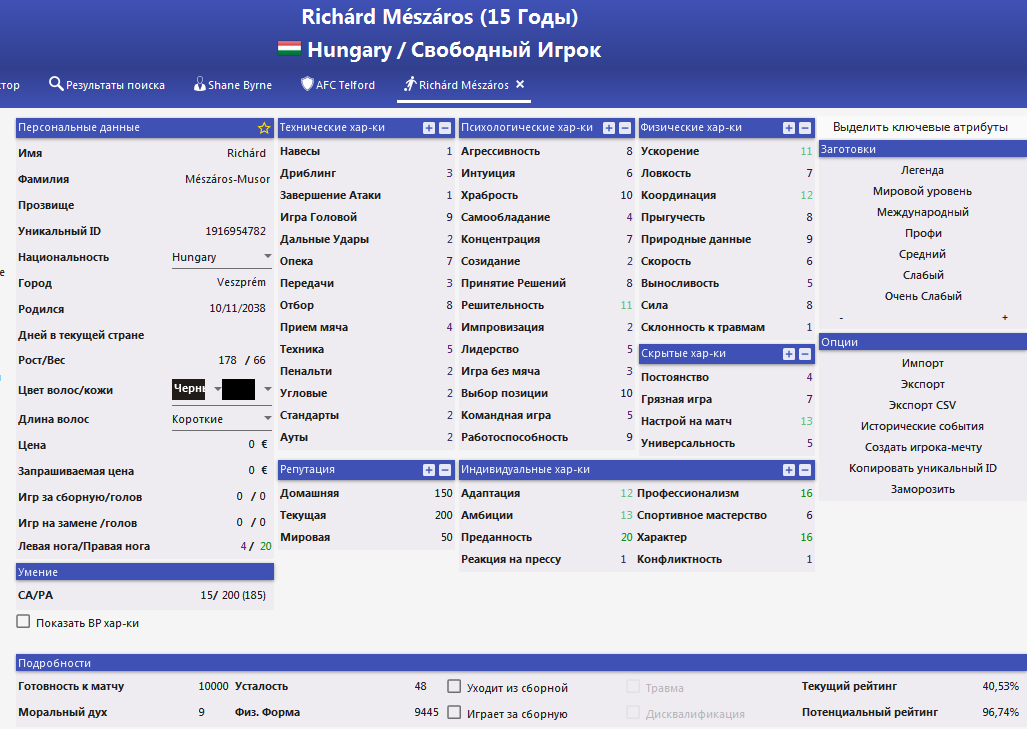Apply the Очень Слабый preset
This screenshot has width=1027, height=729.
(922, 296)
